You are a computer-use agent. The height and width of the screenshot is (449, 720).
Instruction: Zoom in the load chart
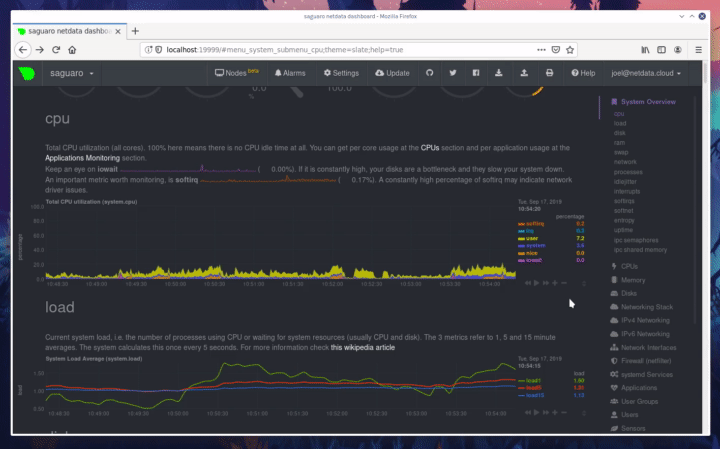(555, 413)
